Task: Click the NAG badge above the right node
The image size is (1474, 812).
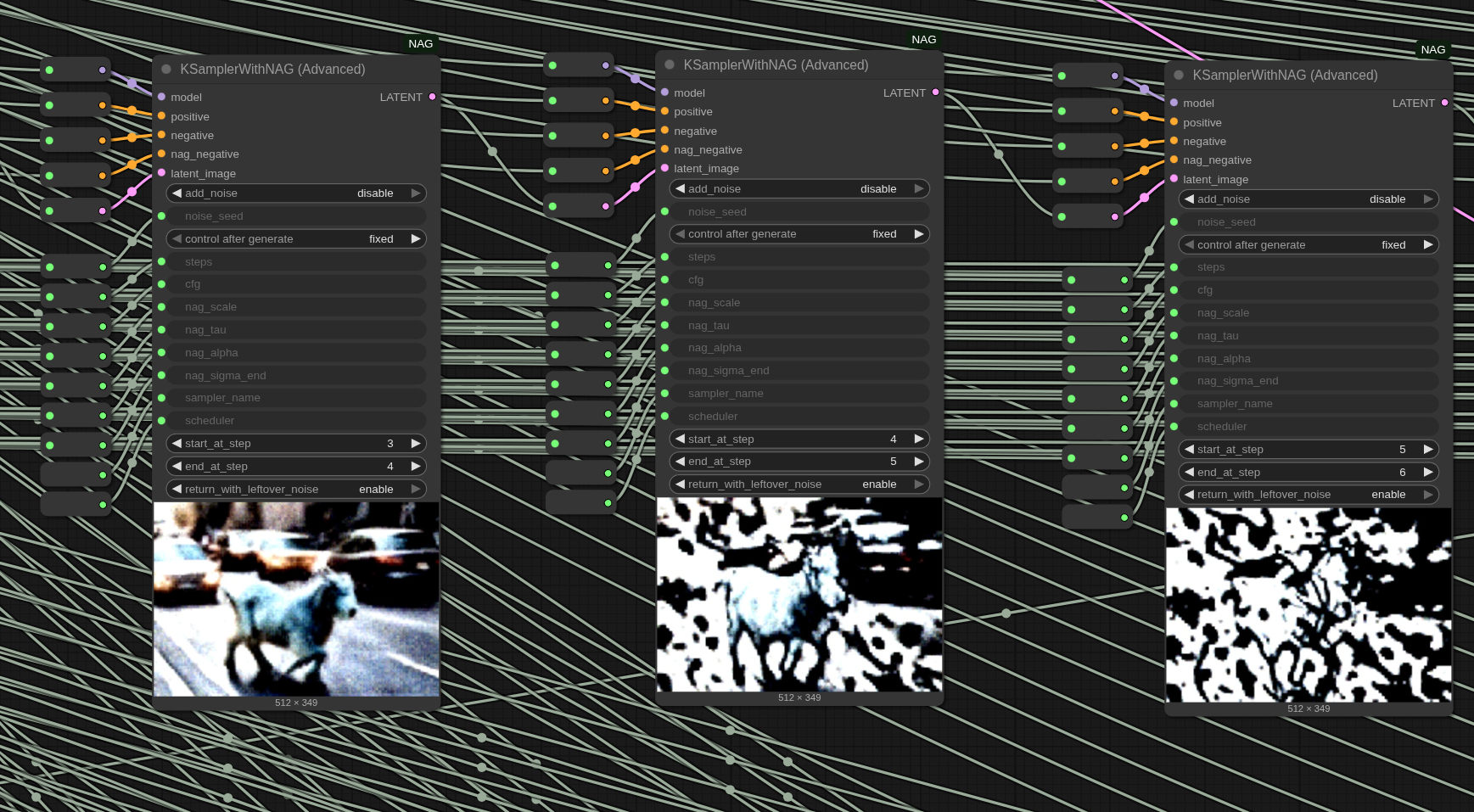Action: point(1433,50)
